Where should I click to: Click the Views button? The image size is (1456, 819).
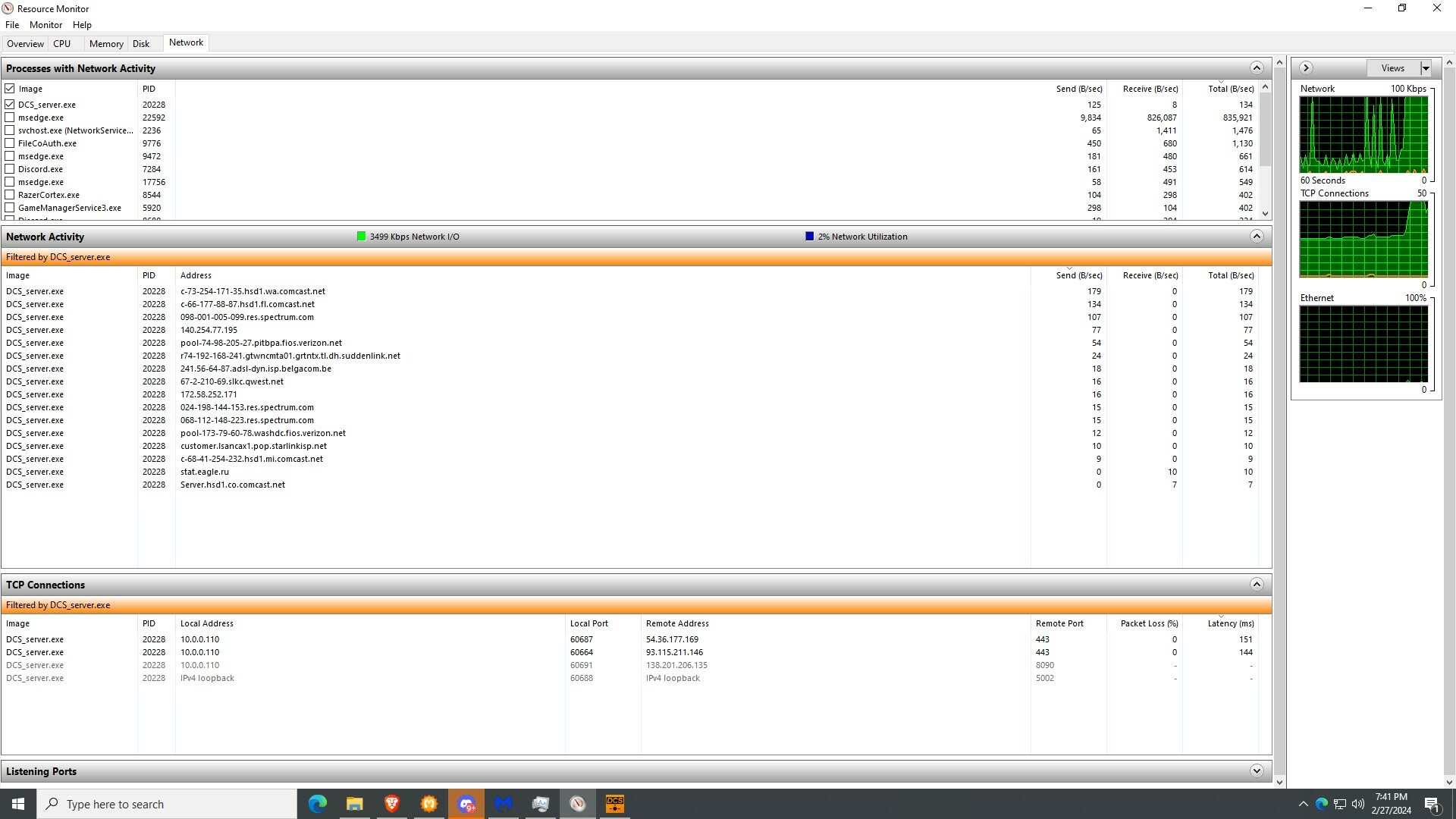1393,68
